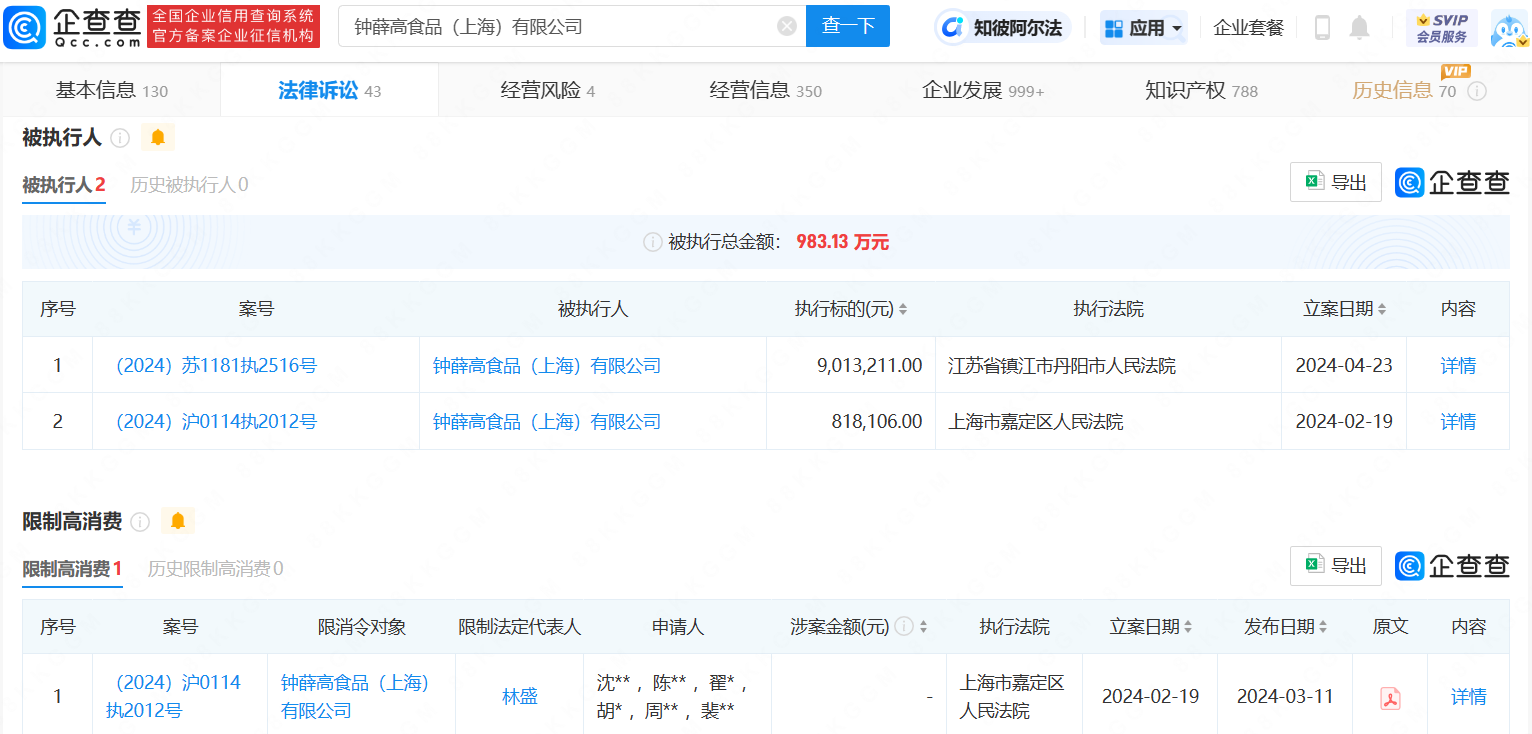Image resolution: width=1532 pixels, height=734 pixels.
Task: Switch to the 经营风险 tab
Action: [547, 91]
